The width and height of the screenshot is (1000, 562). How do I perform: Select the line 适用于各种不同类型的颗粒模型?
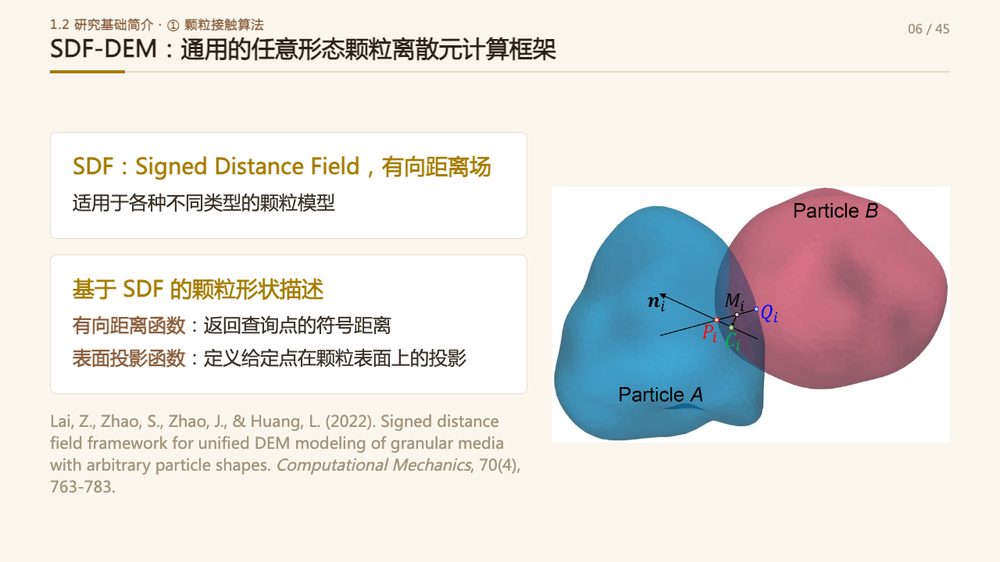tap(203, 203)
